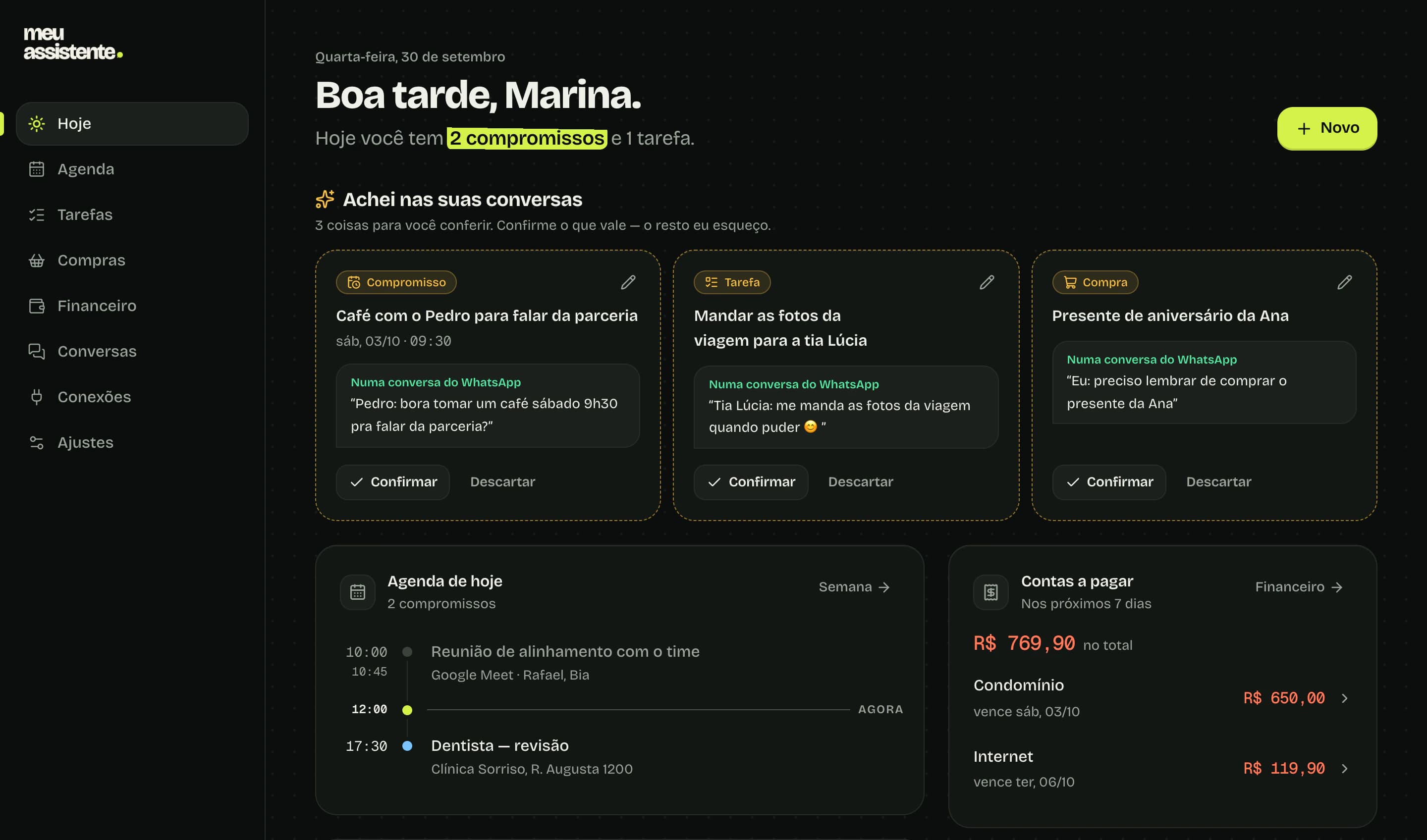Click the sliders icon beside Ajustes
The width and height of the screenshot is (1427, 840).
click(x=36, y=443)
